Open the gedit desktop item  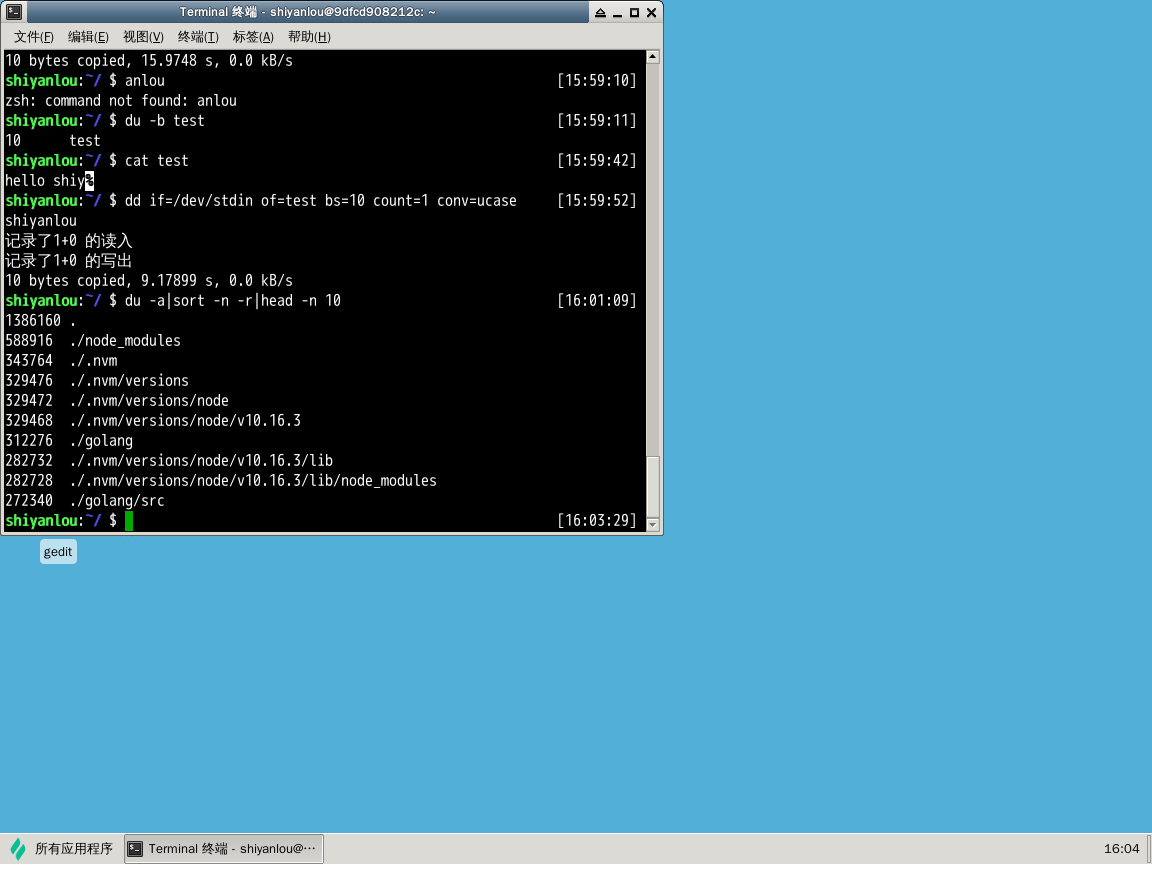[x=58, y=552]
